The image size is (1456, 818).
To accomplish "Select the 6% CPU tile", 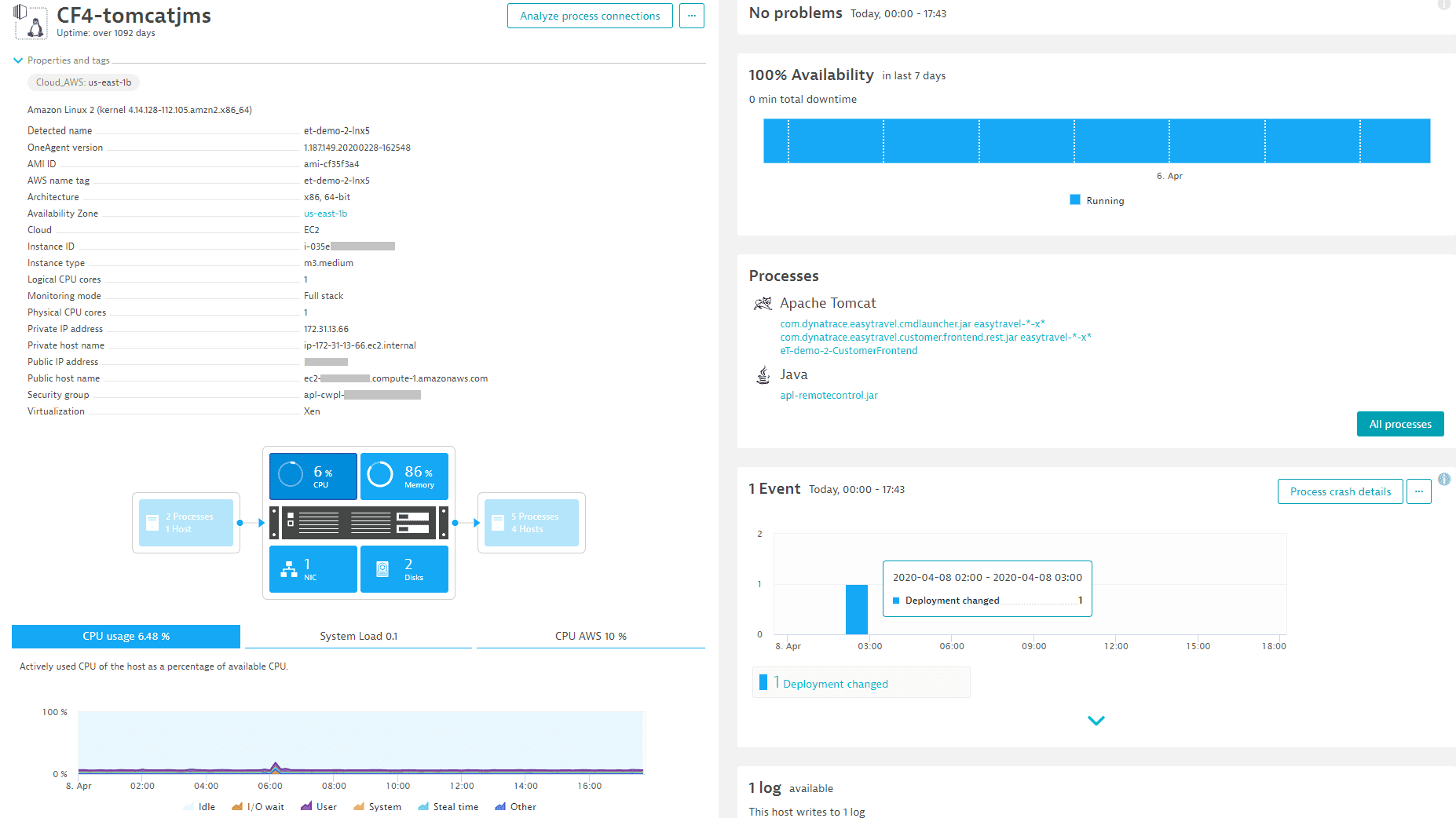I will pyautogui.click(x=313, y=476).
